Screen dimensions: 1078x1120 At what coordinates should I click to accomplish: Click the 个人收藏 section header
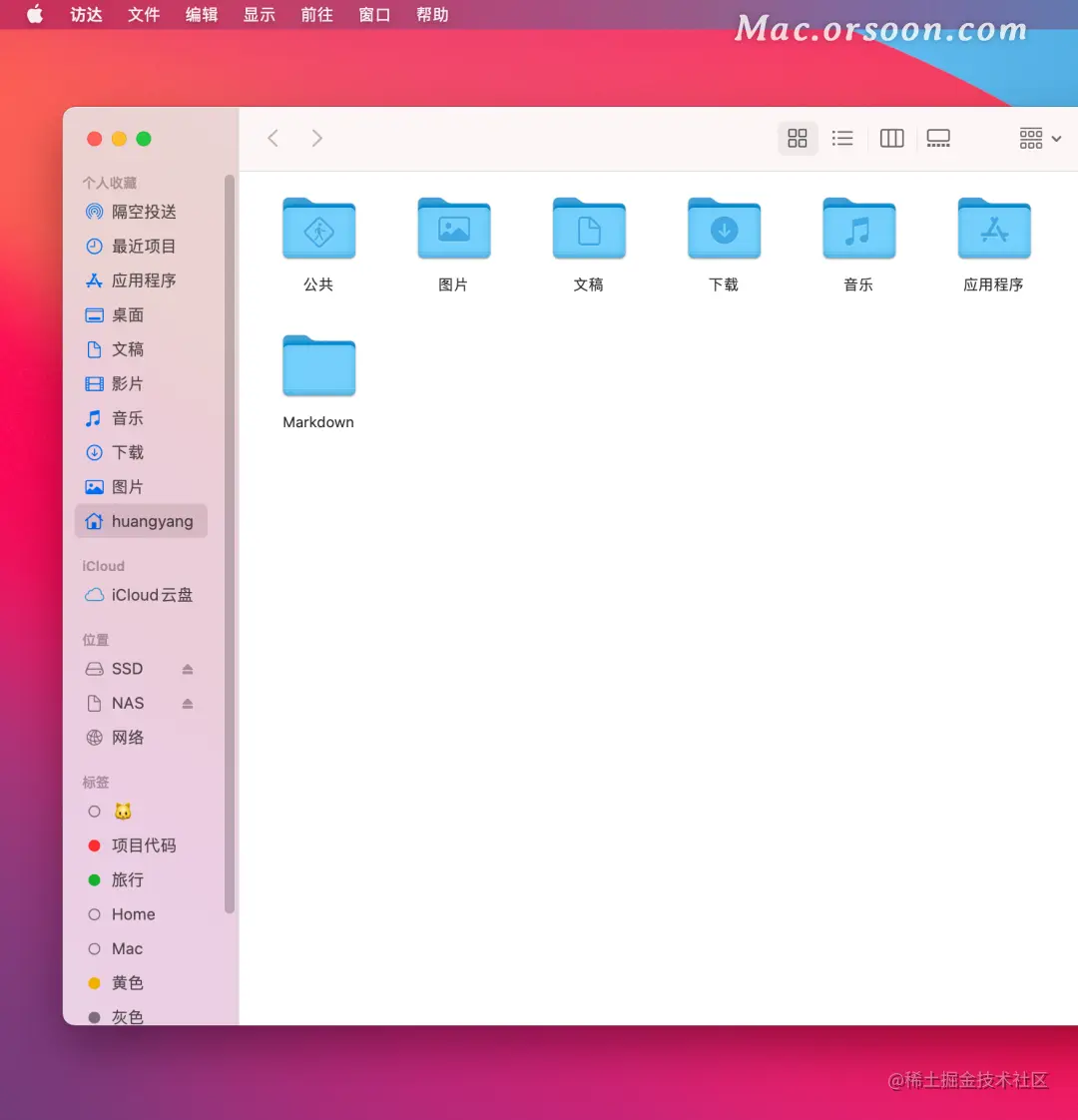pos(110,183)
